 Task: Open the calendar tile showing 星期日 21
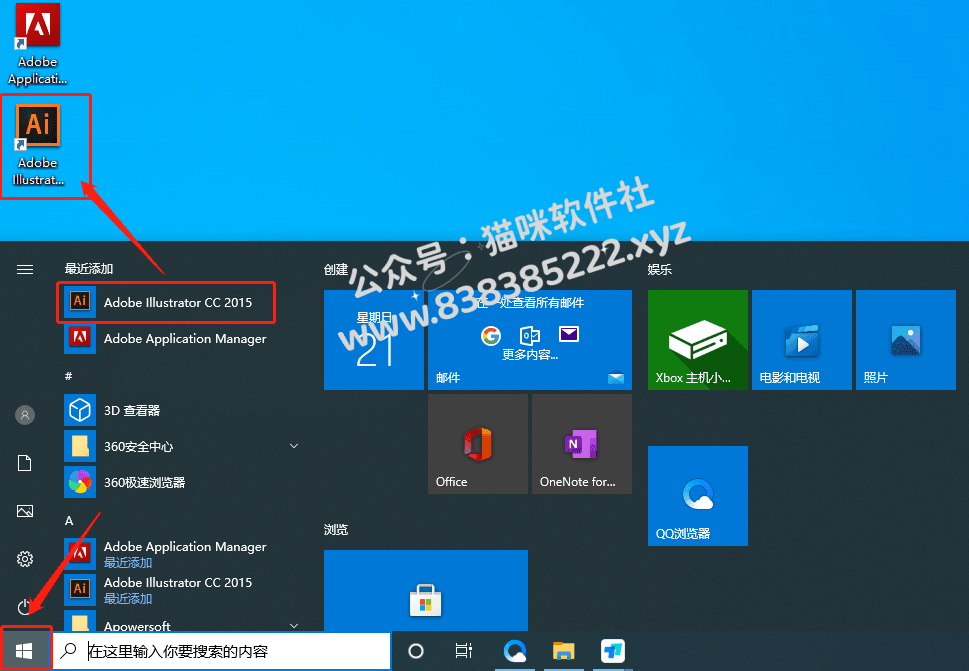[x=374, y=340]
